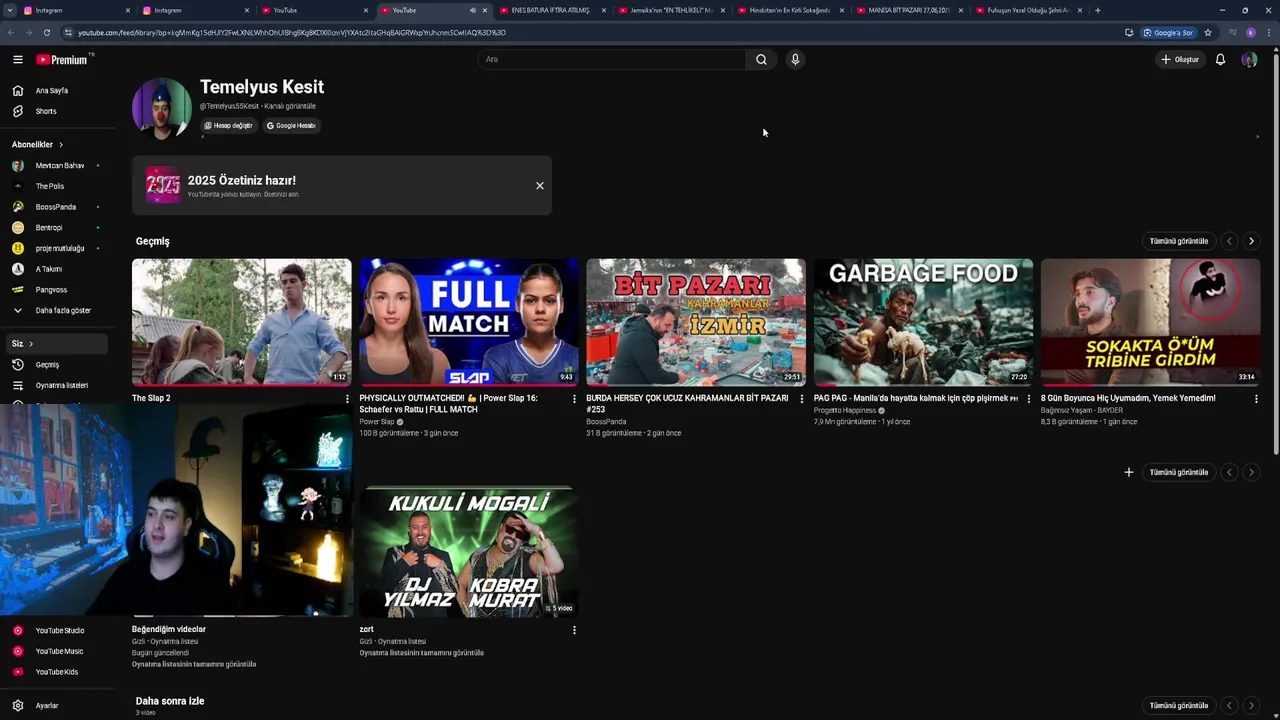Expand the Abonelikler section header
1280x720 pixels.
coord(37,144)
